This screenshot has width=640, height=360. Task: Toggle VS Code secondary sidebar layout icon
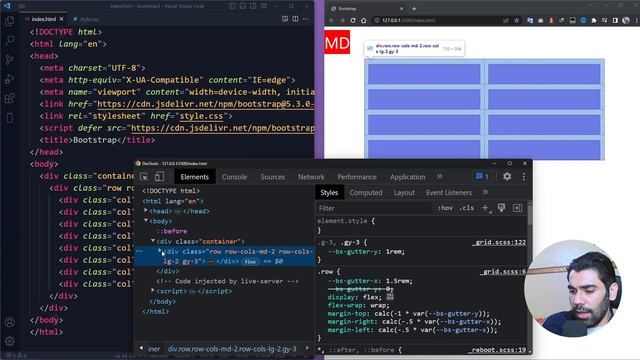point(253,6)
